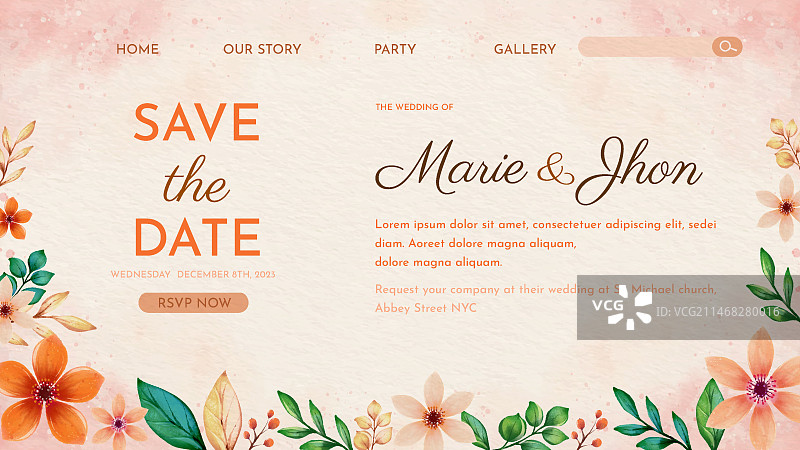Click the Abbey Street NYC address
The width and height of the screenshot is (800, 450).
[426, 308]
